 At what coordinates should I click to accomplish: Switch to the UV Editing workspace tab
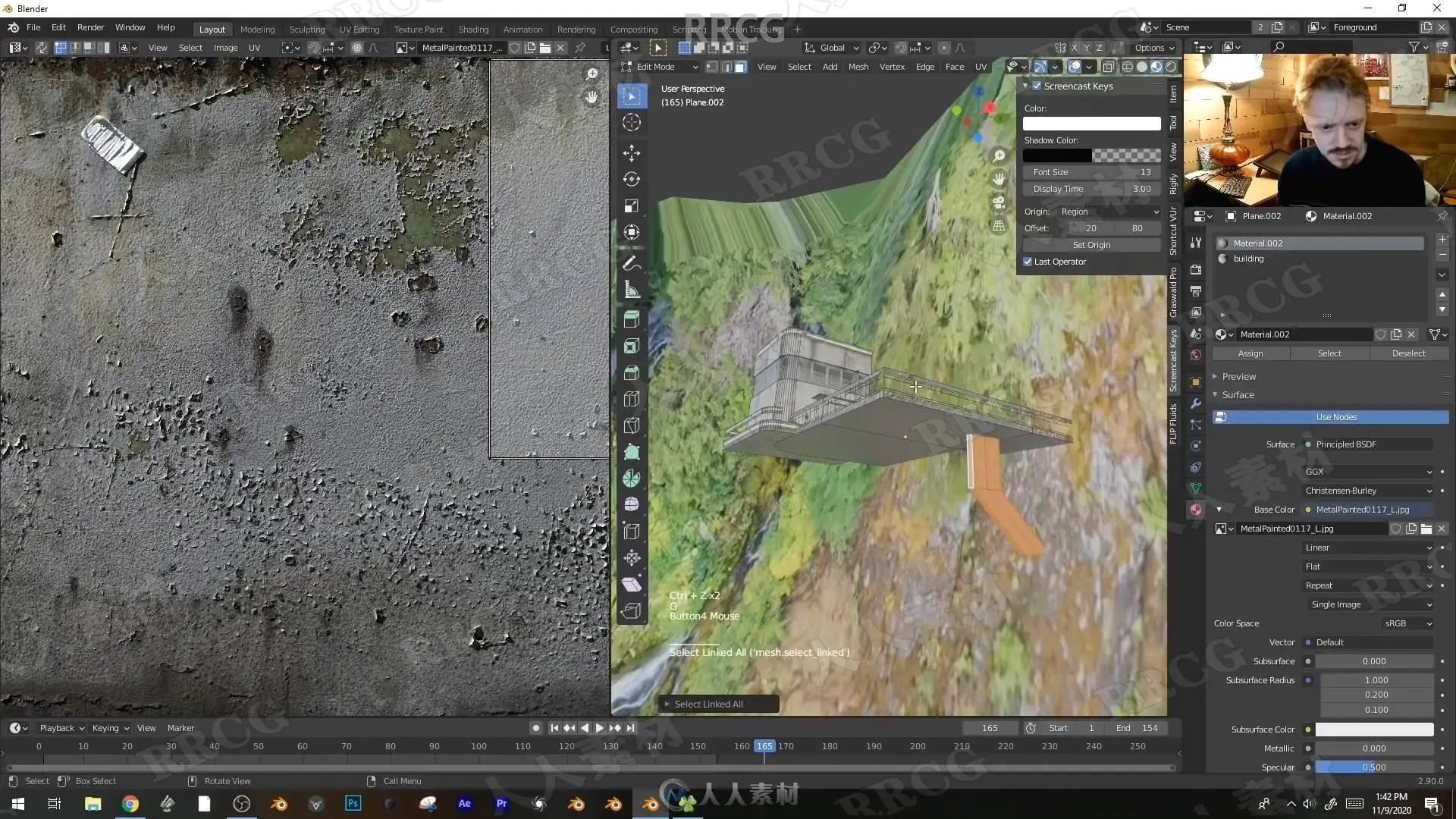coord(359,29)
